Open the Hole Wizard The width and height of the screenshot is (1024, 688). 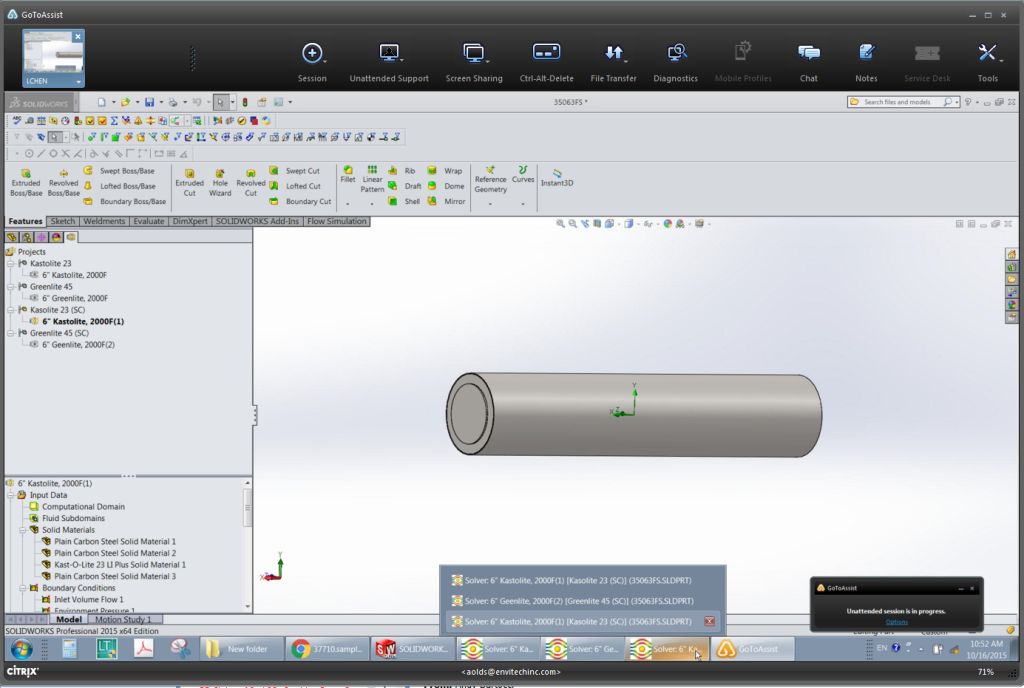click(220, 183)
